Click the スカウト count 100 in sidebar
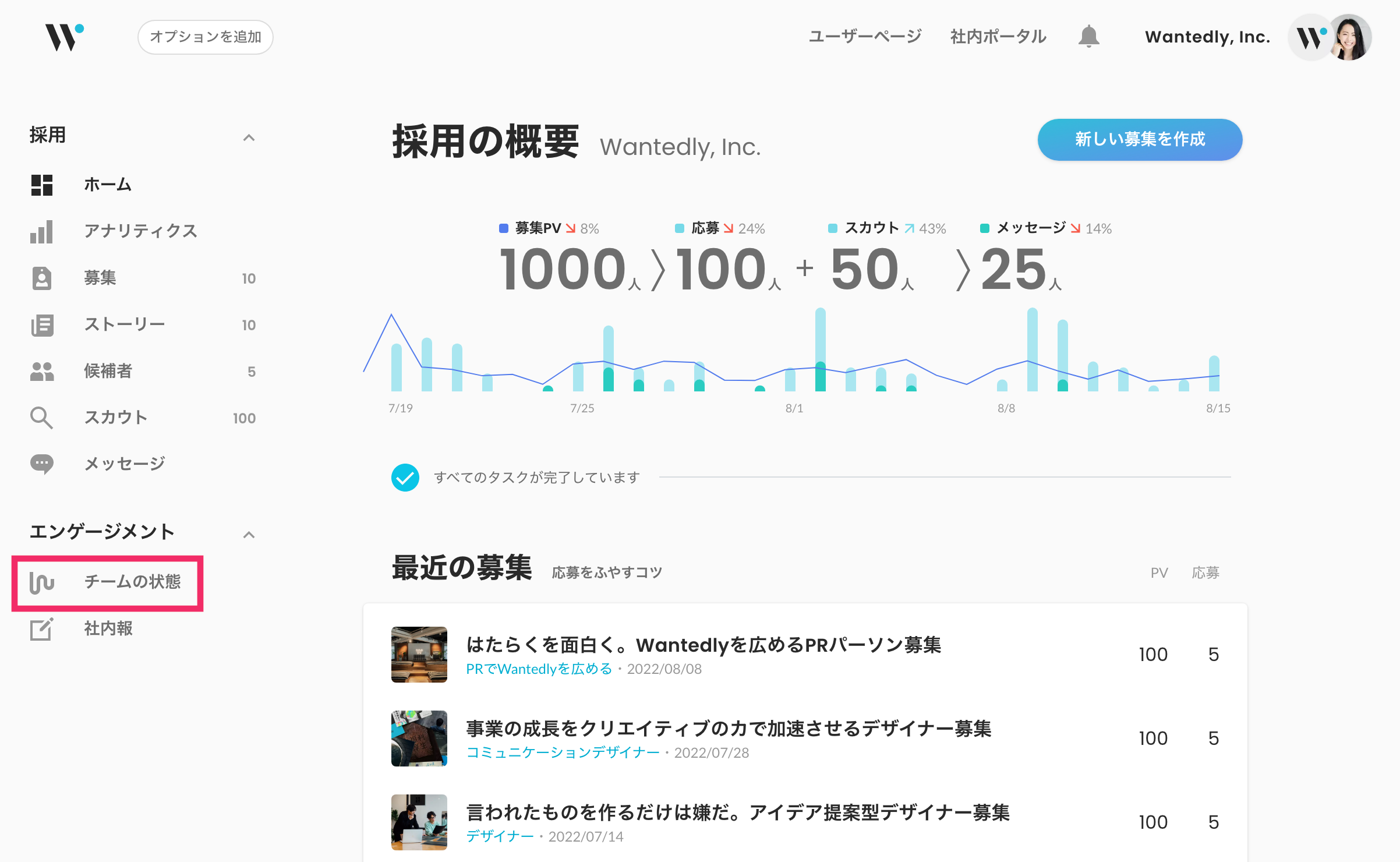Screen dimensions: 1400x862 point(245,418)
